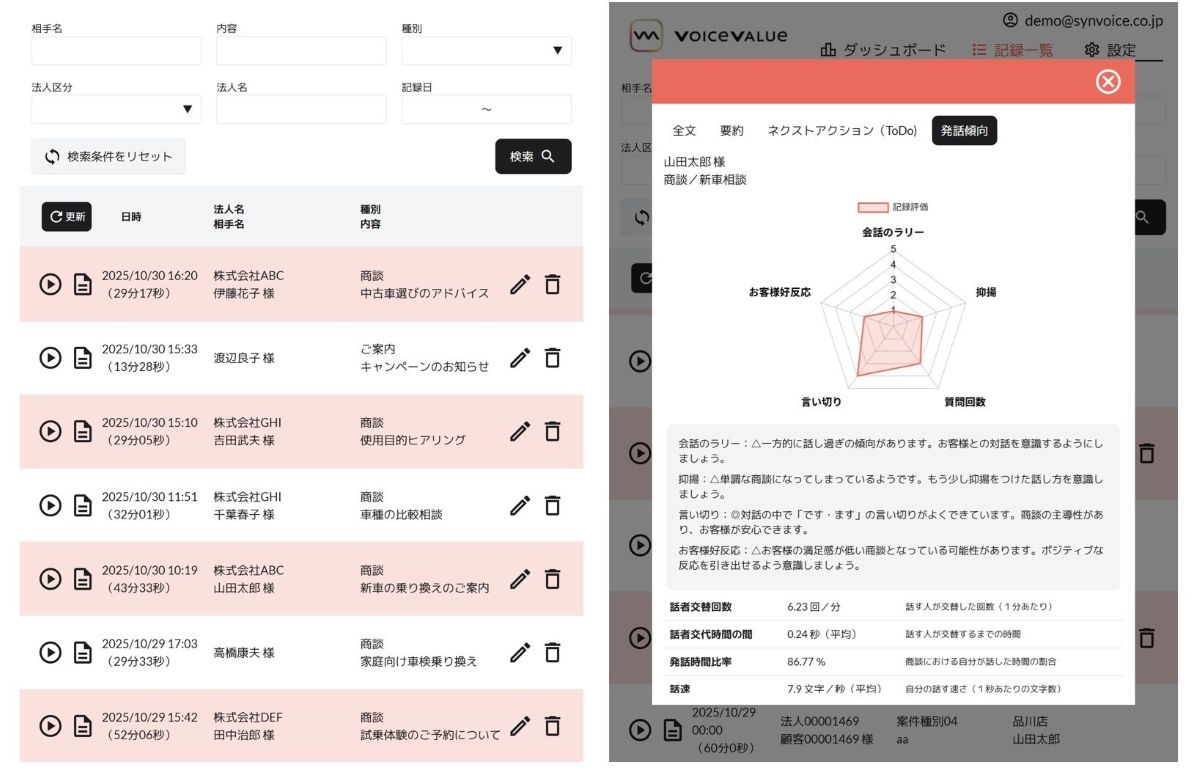Reset filters with 検索条件をリセット
The image size is (1200, 776).
108,157
